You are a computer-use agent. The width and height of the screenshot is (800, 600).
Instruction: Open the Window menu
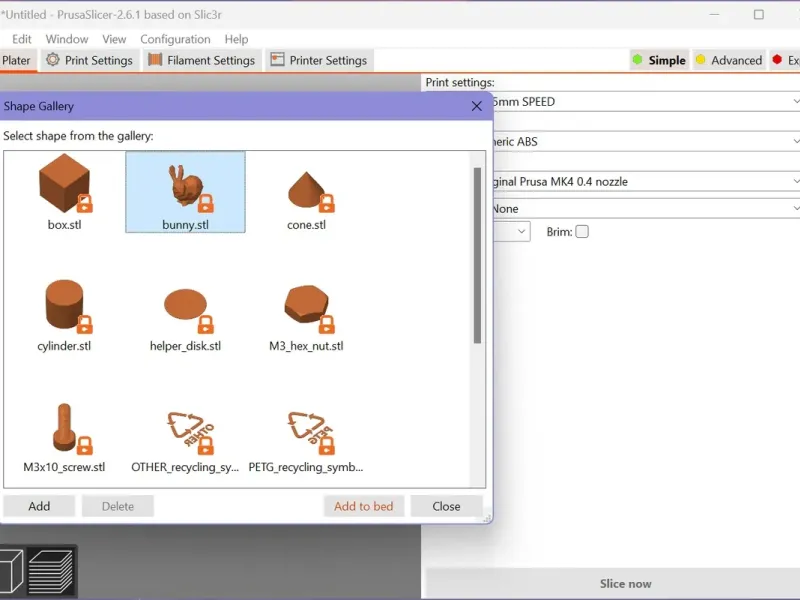click(x=67, y=39)
